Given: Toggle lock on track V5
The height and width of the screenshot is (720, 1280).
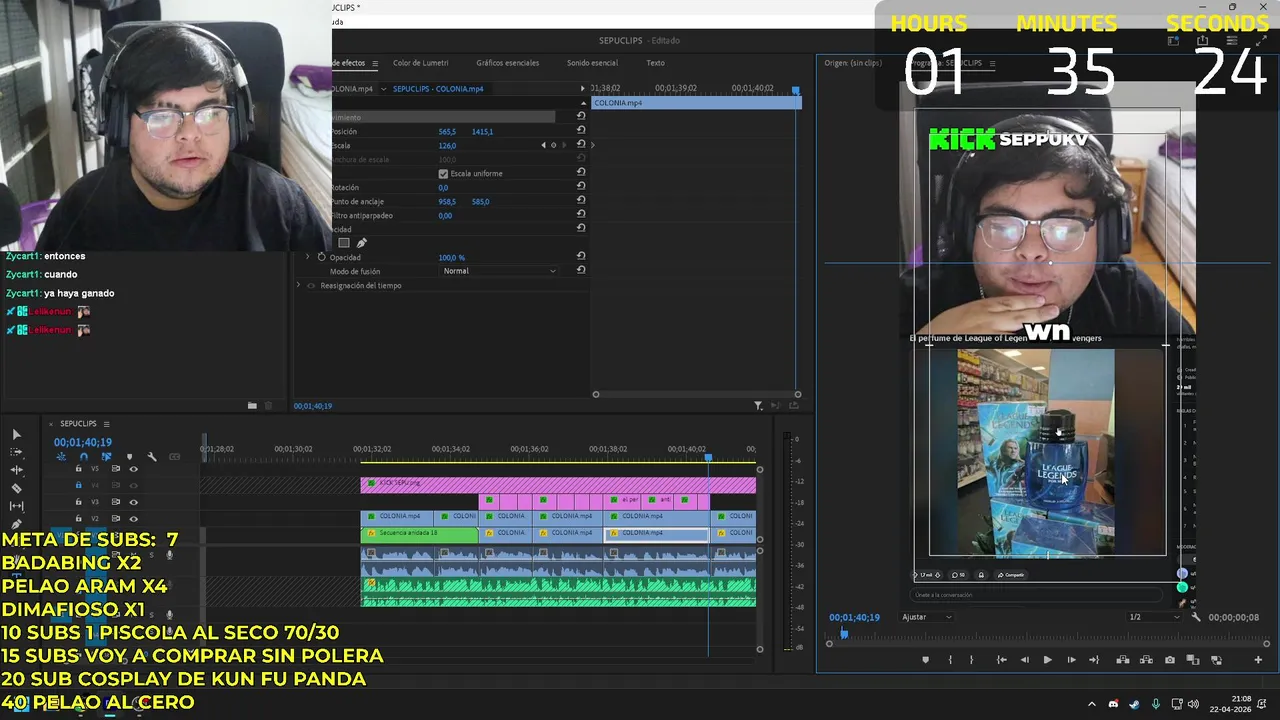Looking at the screenshot, I should pyautogui.click(x=78, y=468).
